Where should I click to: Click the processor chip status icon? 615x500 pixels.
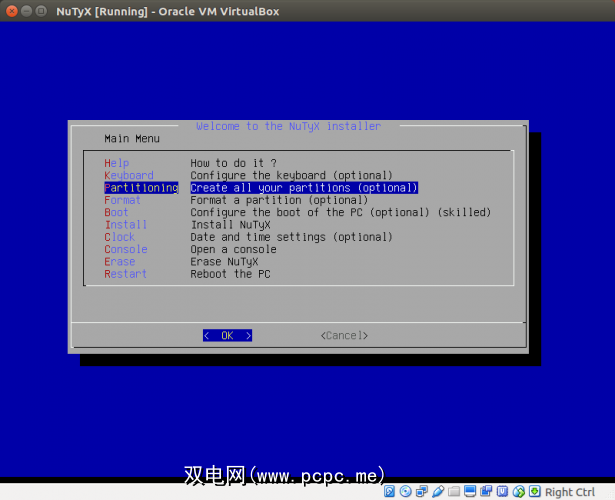503,491
